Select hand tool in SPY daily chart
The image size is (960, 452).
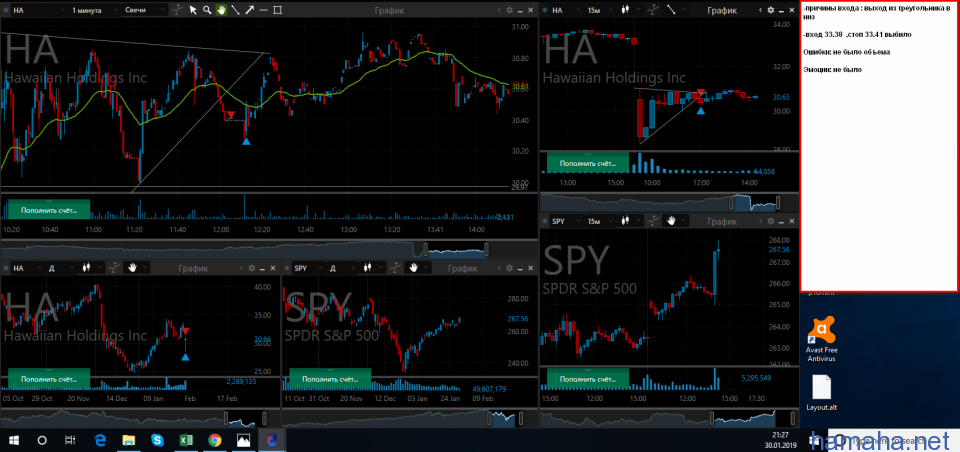(413, 268)
